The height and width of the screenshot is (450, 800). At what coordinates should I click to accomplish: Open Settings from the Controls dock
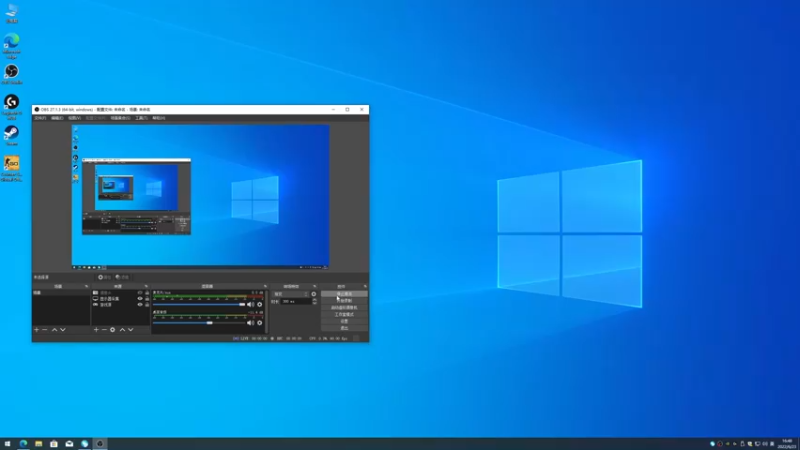pyautogui.click(x=344, y=321)
